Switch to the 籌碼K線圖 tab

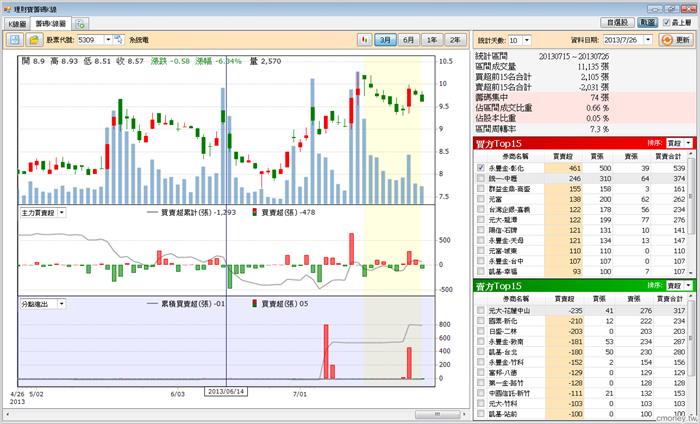pos(50,23)
